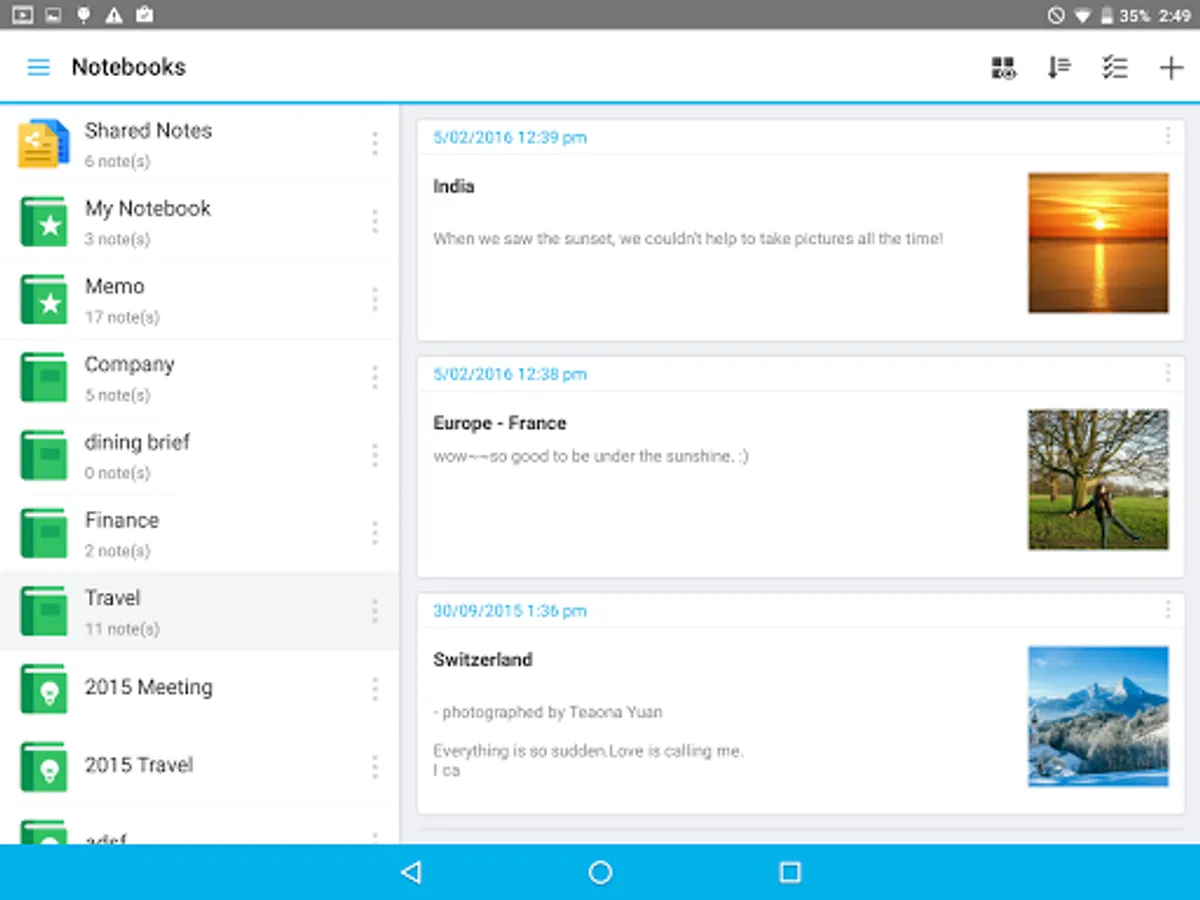The width and height of the screenshot is (1200, 900).
Task: Open overflow menu for 2015 Meeting
Action: pyautogui.click(x=375, y=690)
